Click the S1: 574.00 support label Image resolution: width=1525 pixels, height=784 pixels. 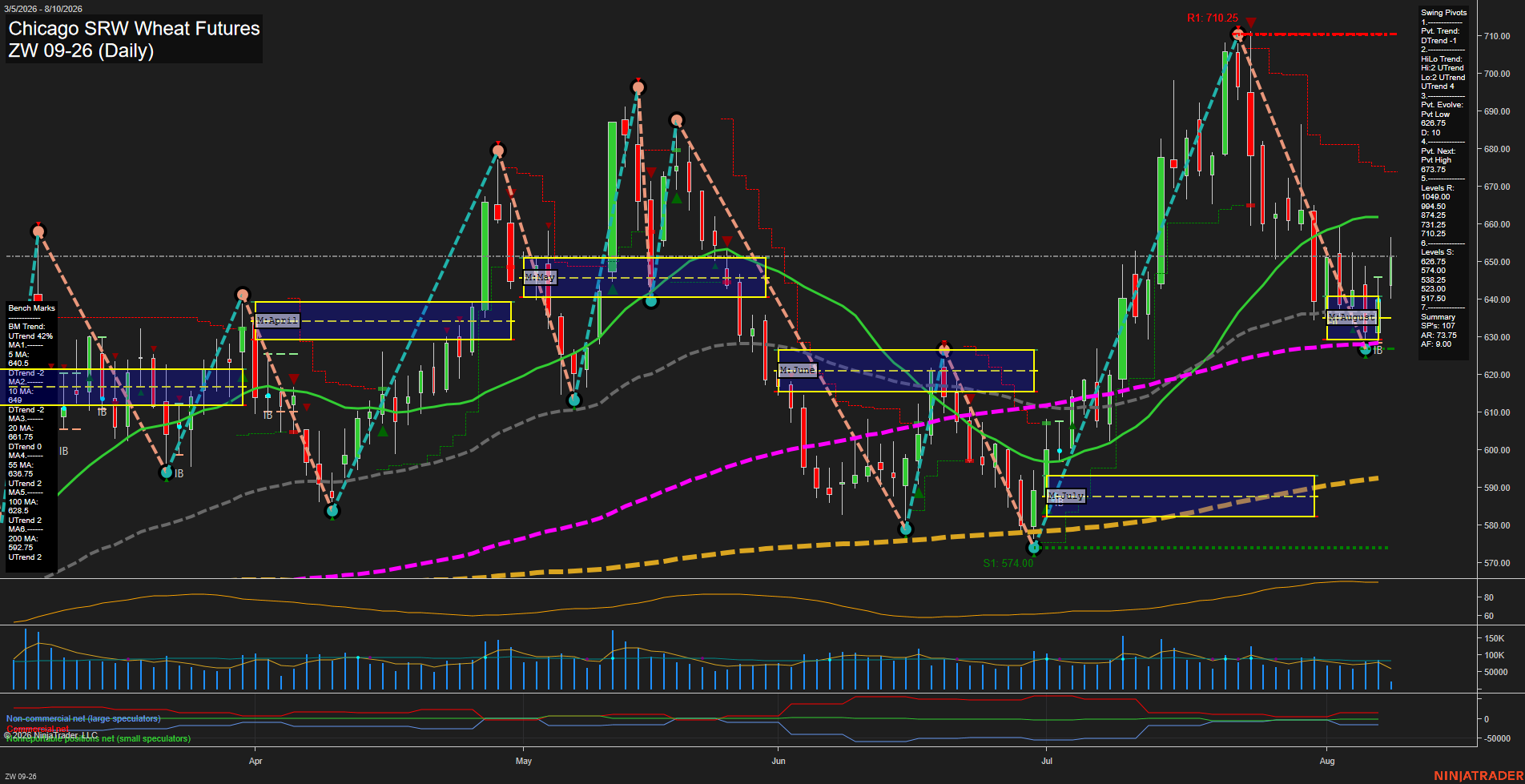pyautogui.click(x=1008, y=563)
